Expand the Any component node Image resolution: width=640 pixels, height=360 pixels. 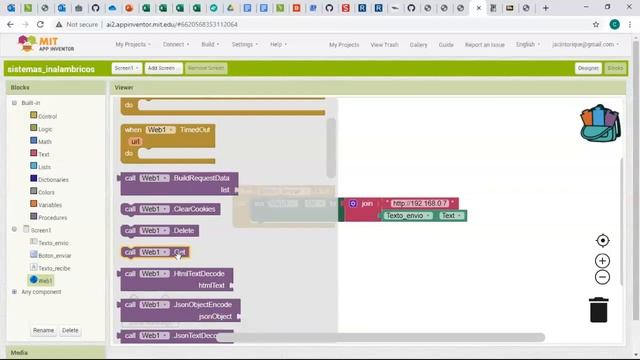point(14,292)
